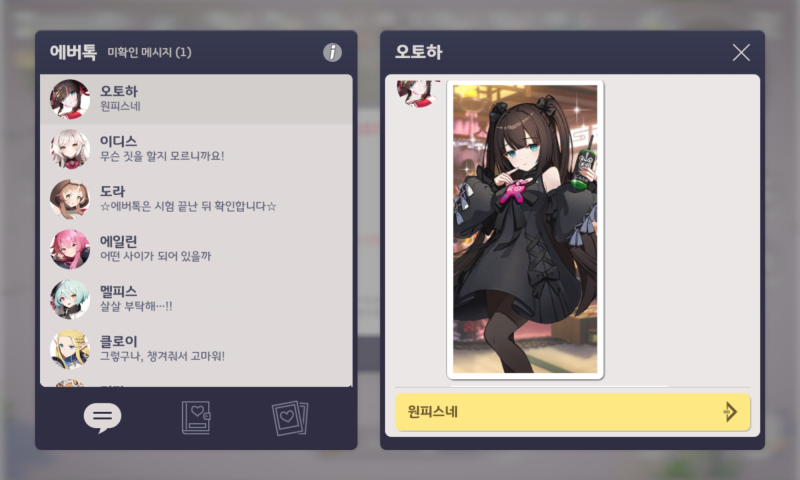Viewport: 800px width, 480px height.
Task: Open the heart photo cards gallery icon
Action: [x=290, y=418]
